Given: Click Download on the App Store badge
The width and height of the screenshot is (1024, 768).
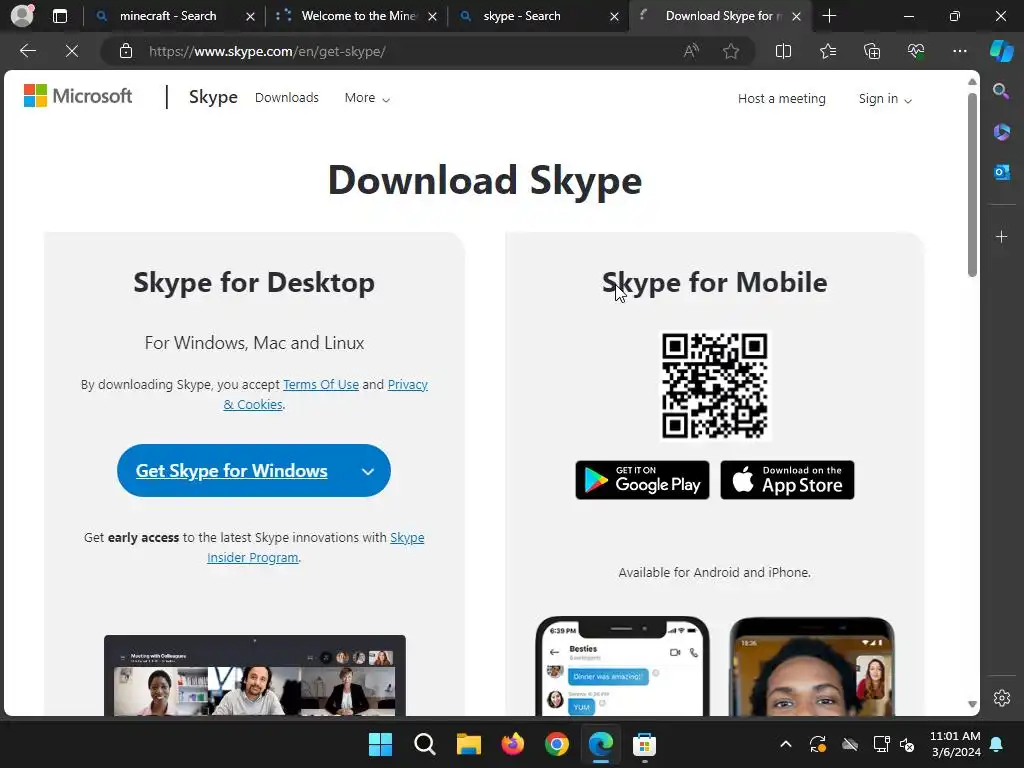Looking at the screenshot, I should tap(787, 480).
